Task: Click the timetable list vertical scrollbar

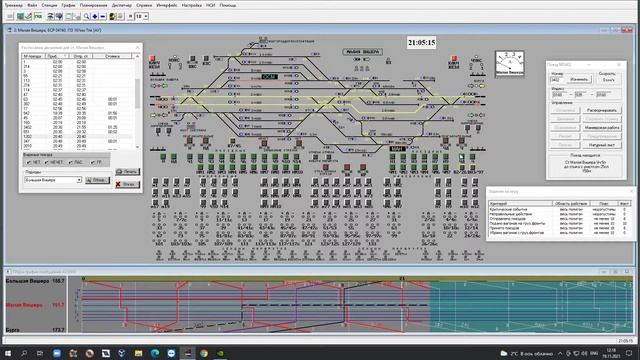Action: click(x=137, y=102)
